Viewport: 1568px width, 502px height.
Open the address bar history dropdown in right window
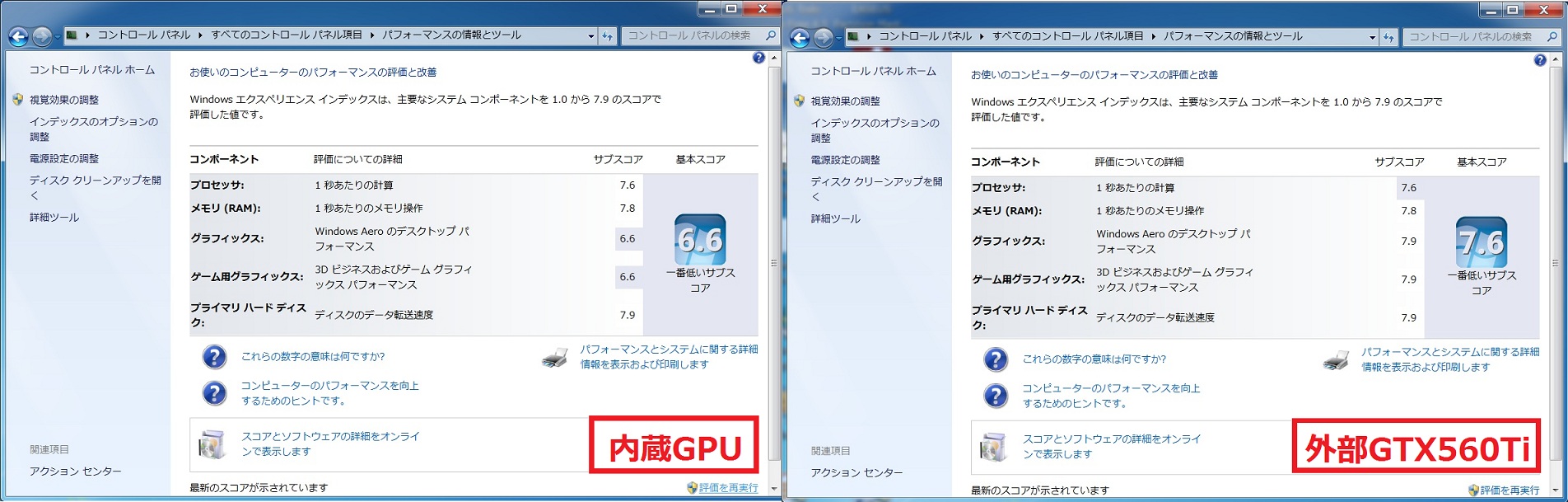[x=1372, y=38]
